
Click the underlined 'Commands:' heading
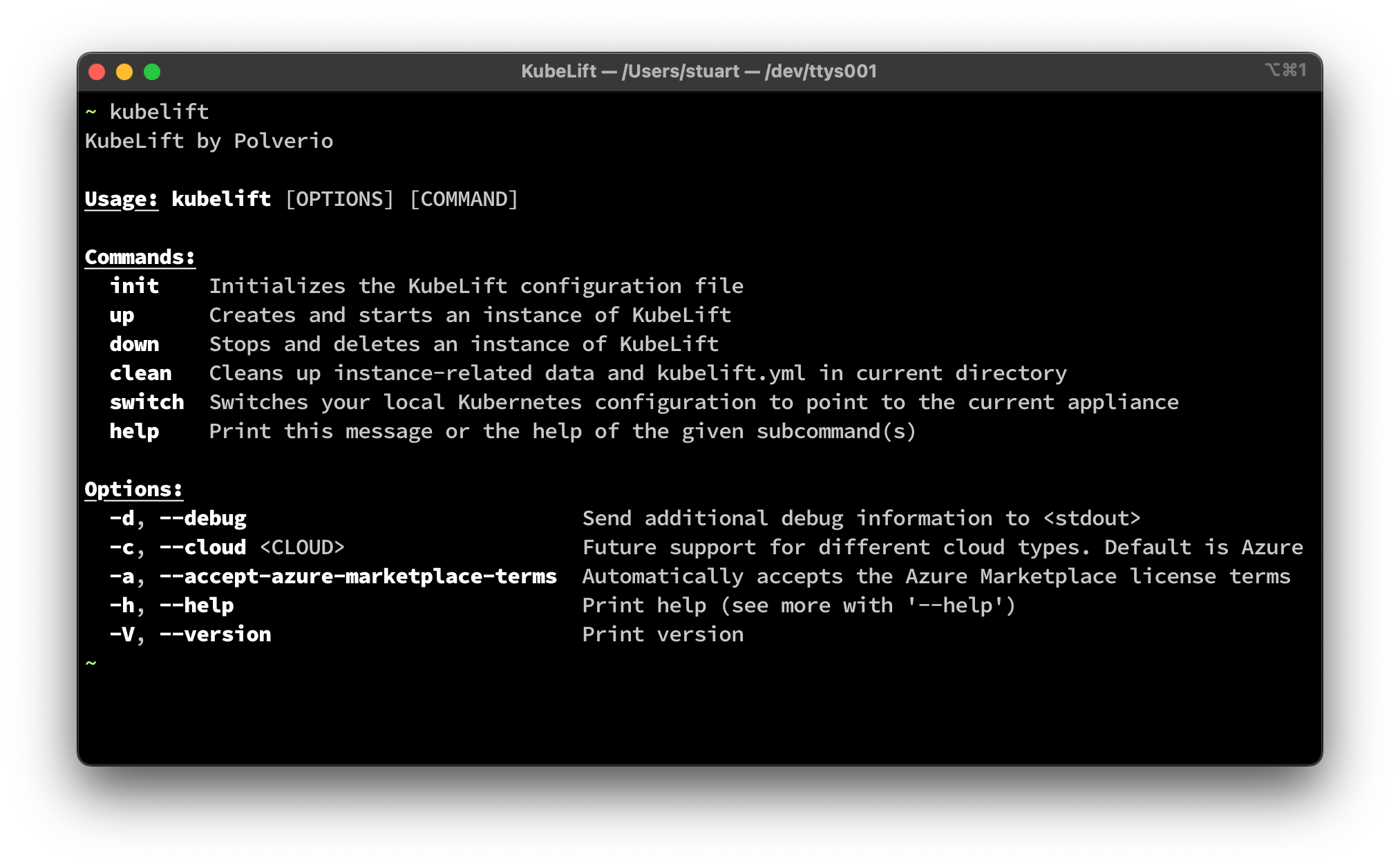point(140,257)
